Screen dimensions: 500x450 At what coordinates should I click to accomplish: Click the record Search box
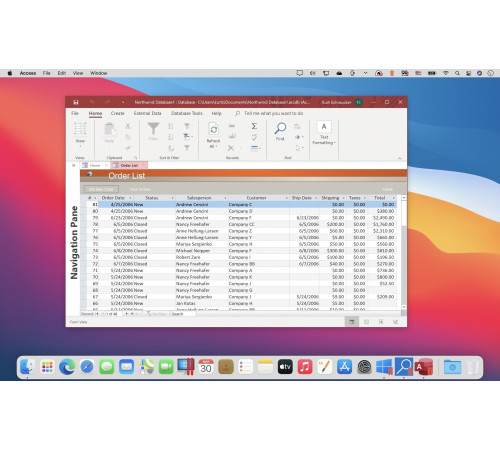(x=183, y=314)
